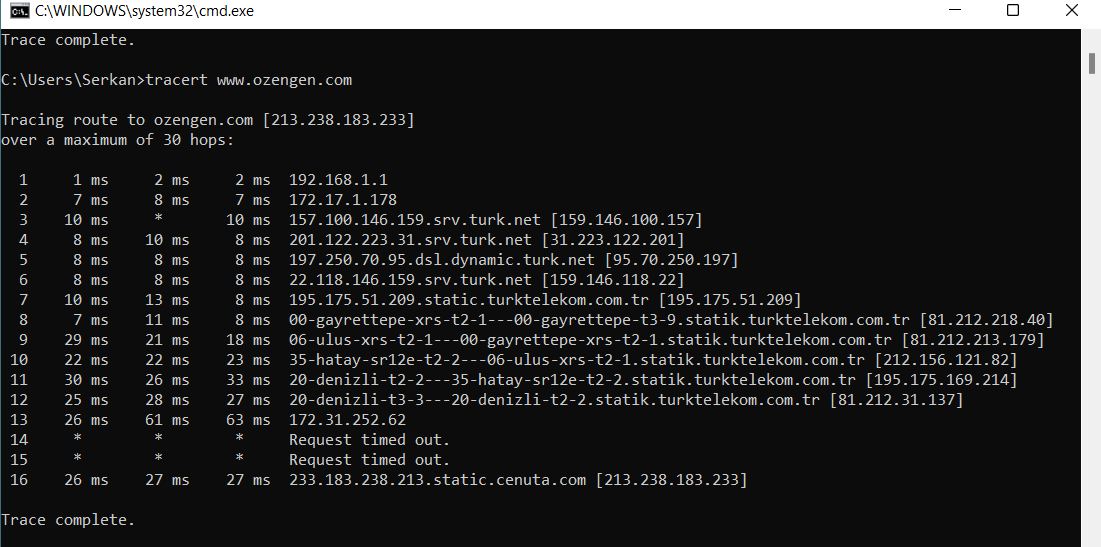The image size is (1101, 547).
Task: Click the vertical scrollbar thumb
Action: (1092, 62)
